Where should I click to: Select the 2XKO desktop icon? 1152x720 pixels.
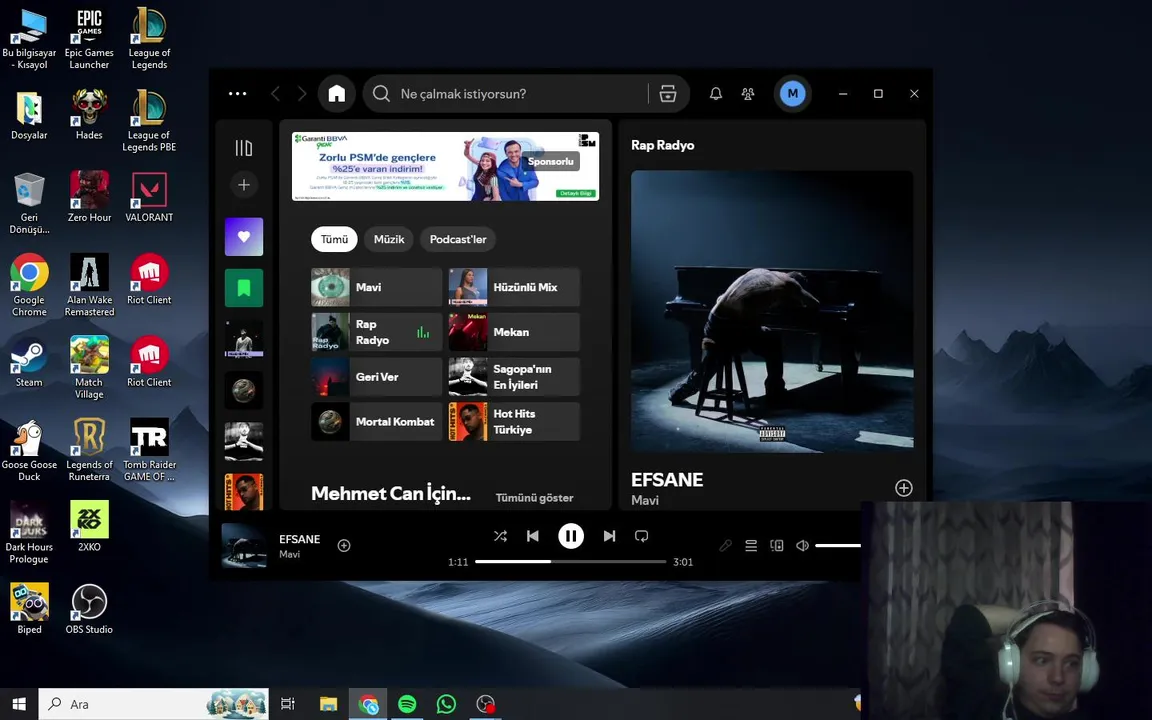coord(89,526)
